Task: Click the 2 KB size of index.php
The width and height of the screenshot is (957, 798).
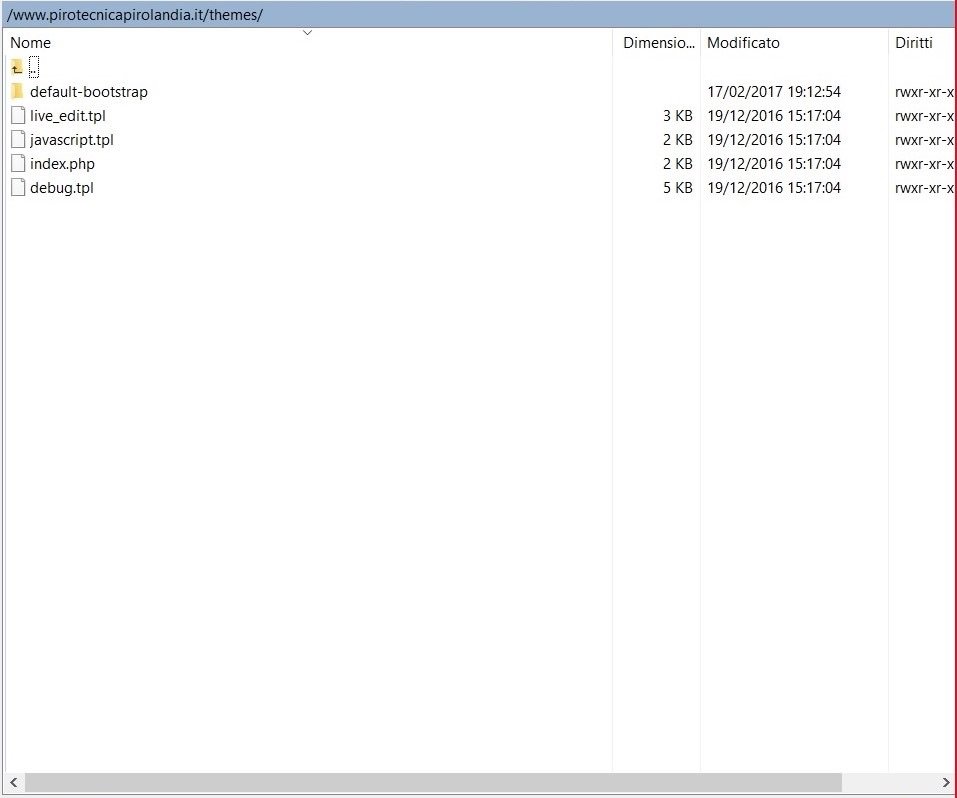Action: tap(677, 164)
